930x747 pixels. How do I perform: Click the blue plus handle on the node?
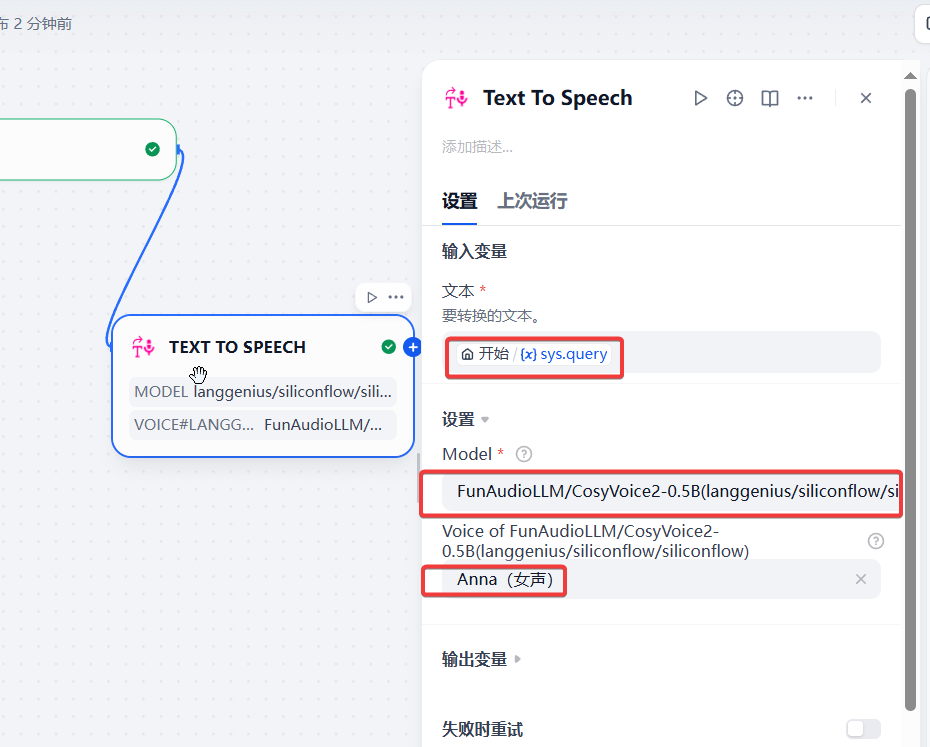click(412, 347)
